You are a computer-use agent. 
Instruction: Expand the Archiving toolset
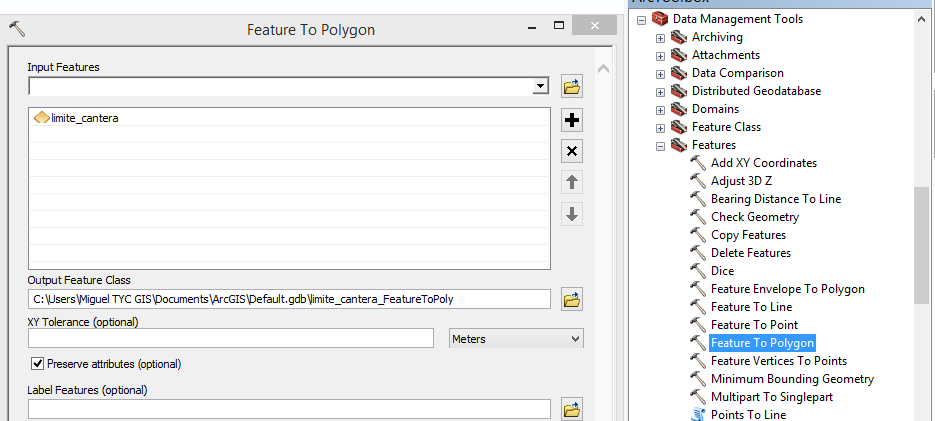pyautogui.click(x=660, y=38)
